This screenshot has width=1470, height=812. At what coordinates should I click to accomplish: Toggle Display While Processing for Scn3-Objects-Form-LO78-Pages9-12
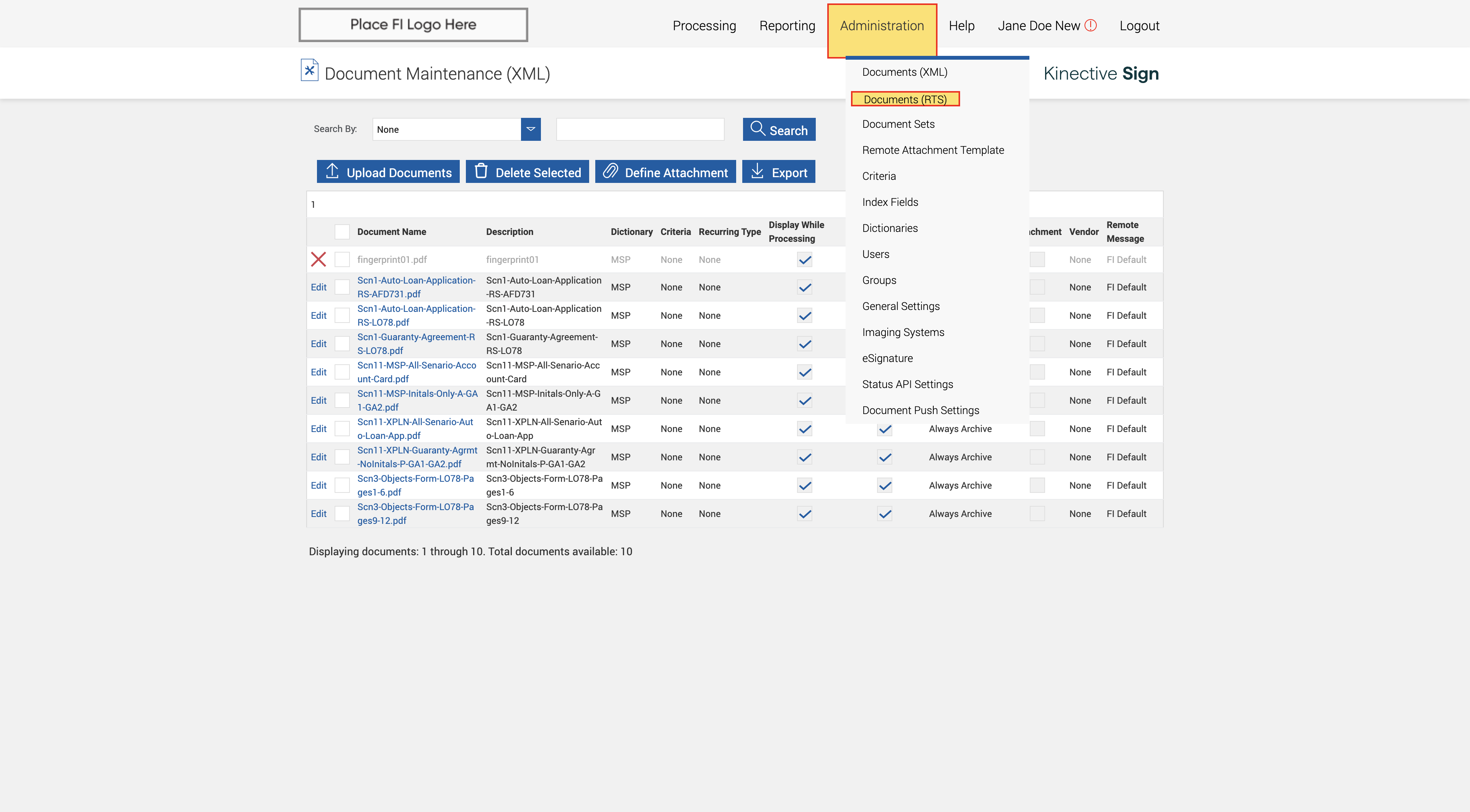(805, 514)
